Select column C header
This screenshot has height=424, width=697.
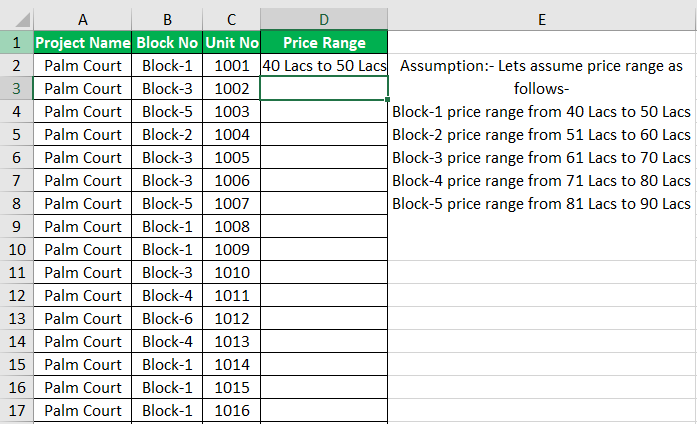(x=232, y=20)
